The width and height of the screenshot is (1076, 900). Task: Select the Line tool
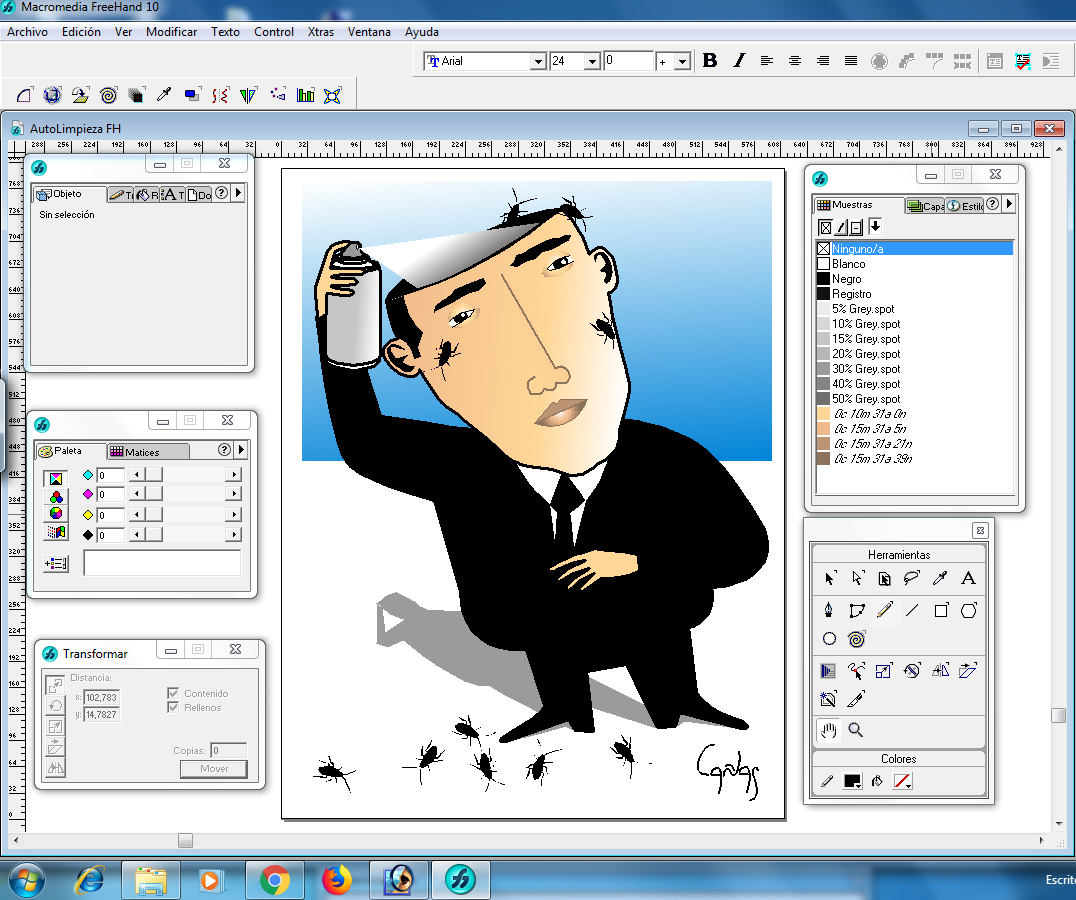(912, 610)
